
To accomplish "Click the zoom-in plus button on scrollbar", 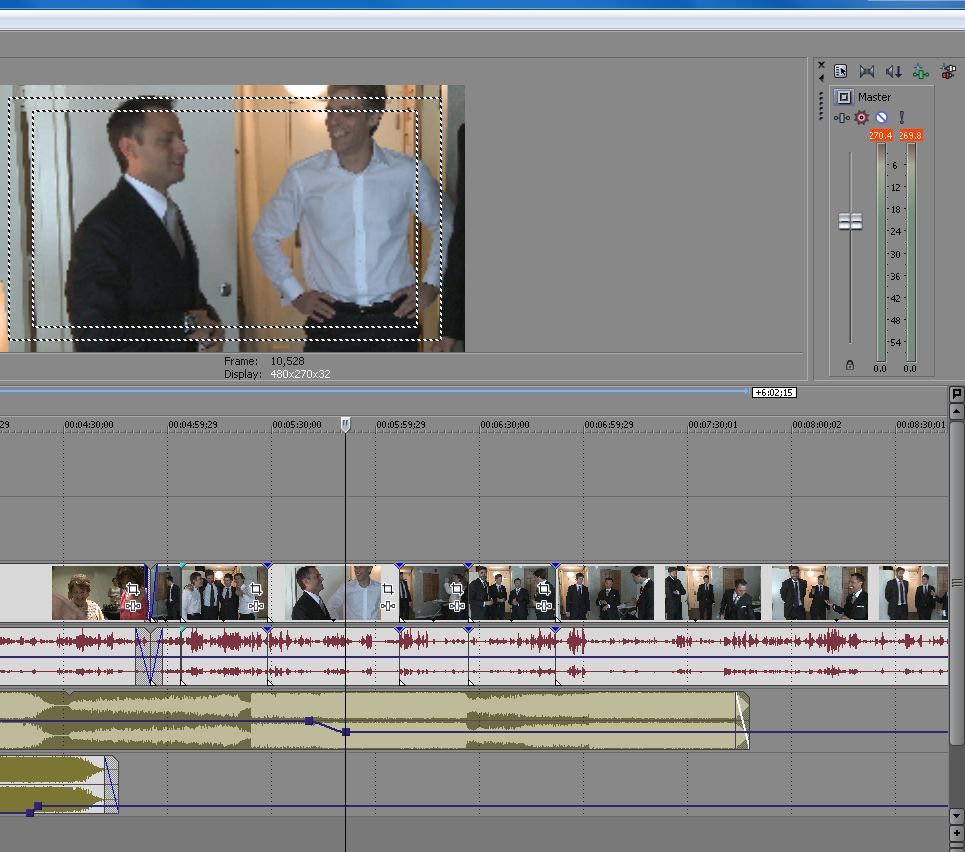I will tap(957, 833).
